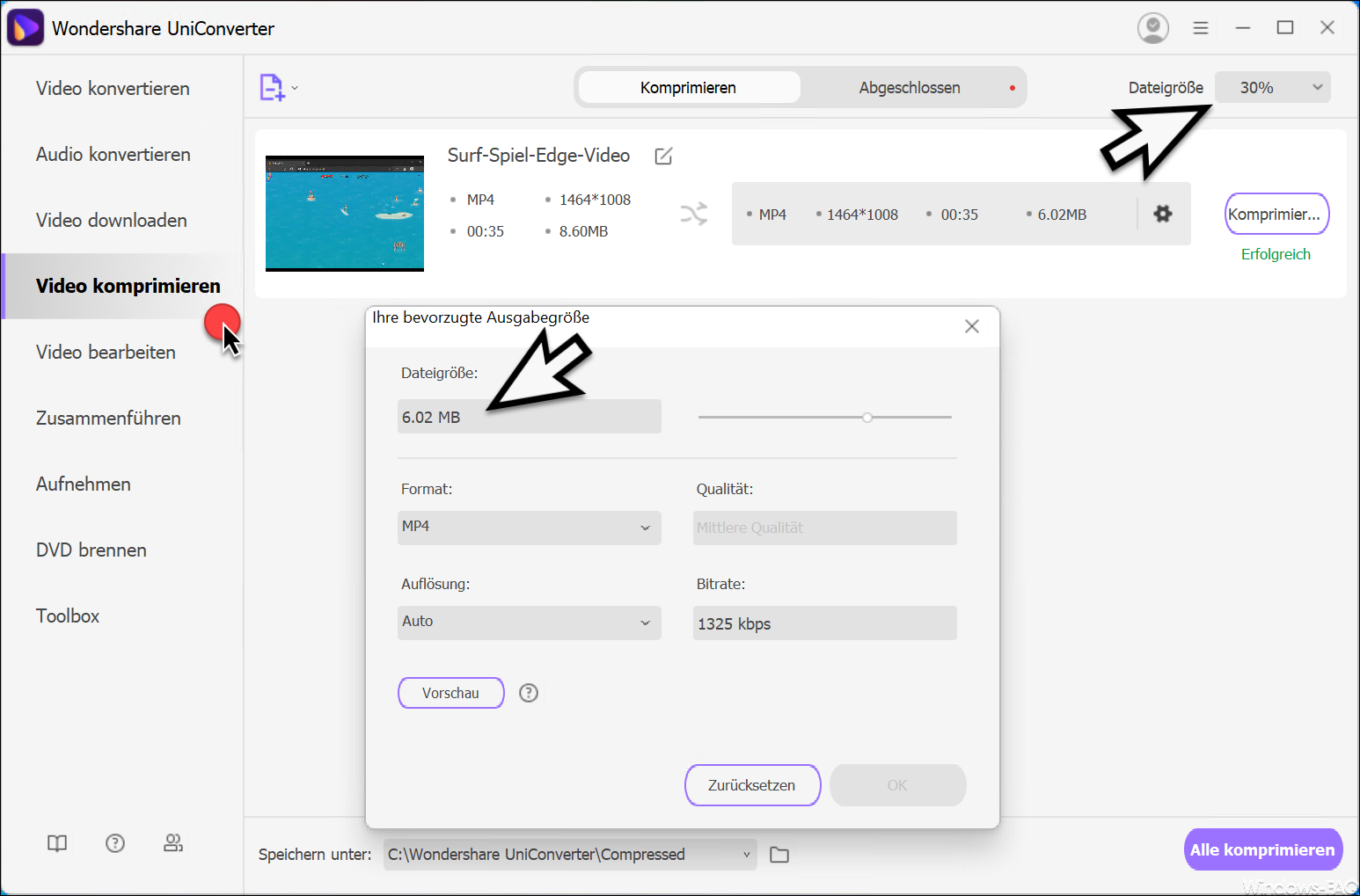1360x896 pixels.
Task: Open the Format MP4 dropdown
Action: pyautogui.click(x=530, y=528)
